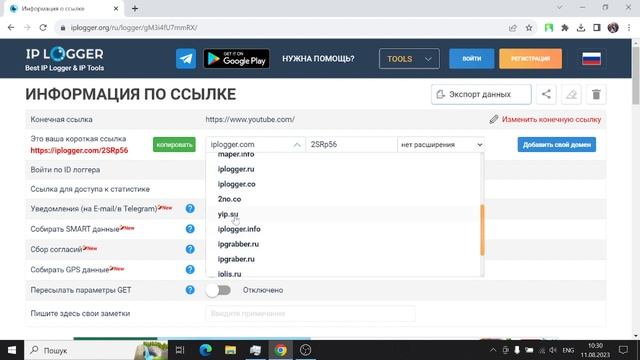Open Chrome three-dot menu
This screenshot has width=640, height=360.
pyautogui.click(x=629, y=28)
